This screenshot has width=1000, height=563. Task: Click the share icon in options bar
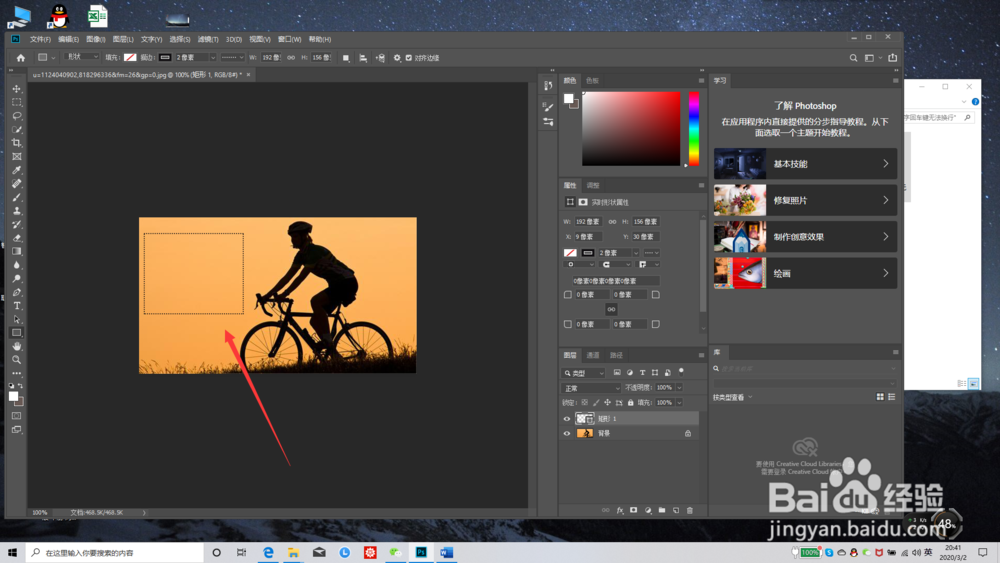click(892, 57)
